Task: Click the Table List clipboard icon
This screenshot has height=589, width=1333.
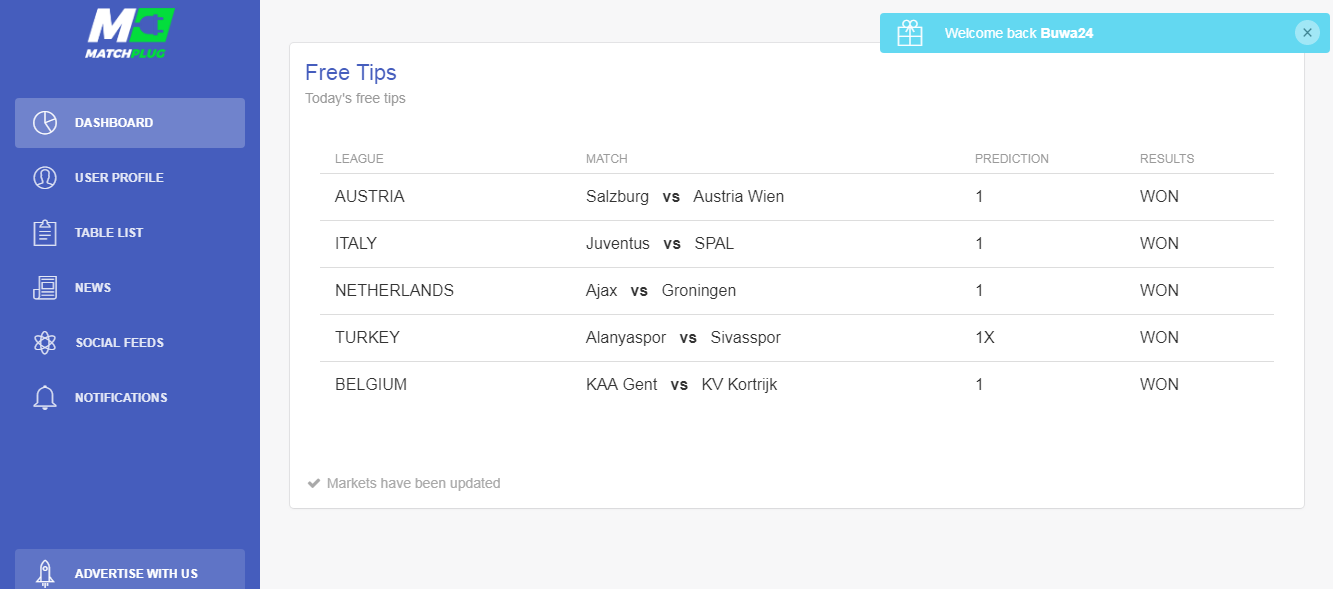Action: pos(45,233)
